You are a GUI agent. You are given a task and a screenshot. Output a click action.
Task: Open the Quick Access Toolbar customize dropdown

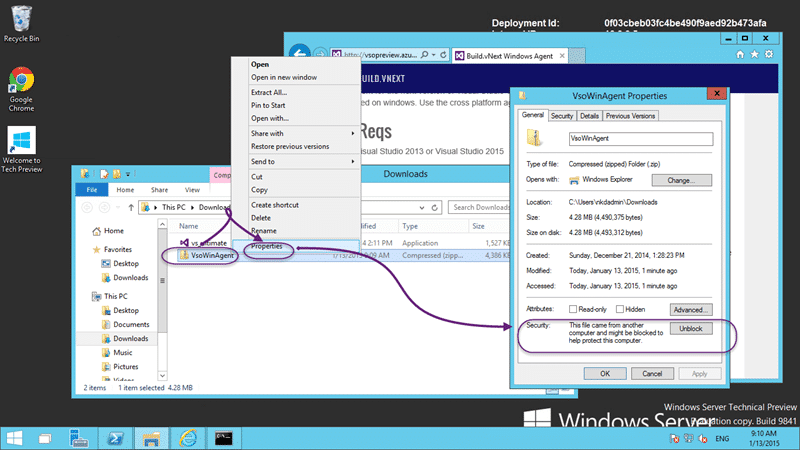(x=128, y=174)
